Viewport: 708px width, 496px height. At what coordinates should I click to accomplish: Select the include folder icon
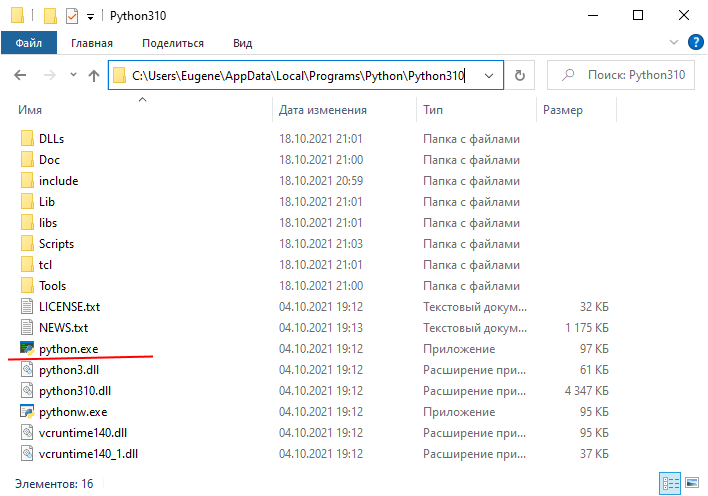(27, 180)
